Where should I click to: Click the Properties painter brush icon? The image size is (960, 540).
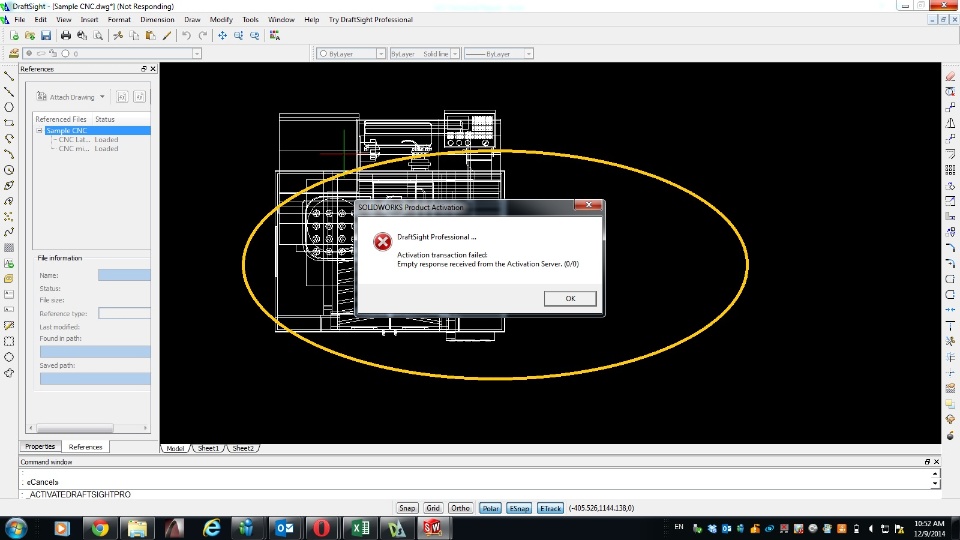pyautogui.click(x=167, y=36)
